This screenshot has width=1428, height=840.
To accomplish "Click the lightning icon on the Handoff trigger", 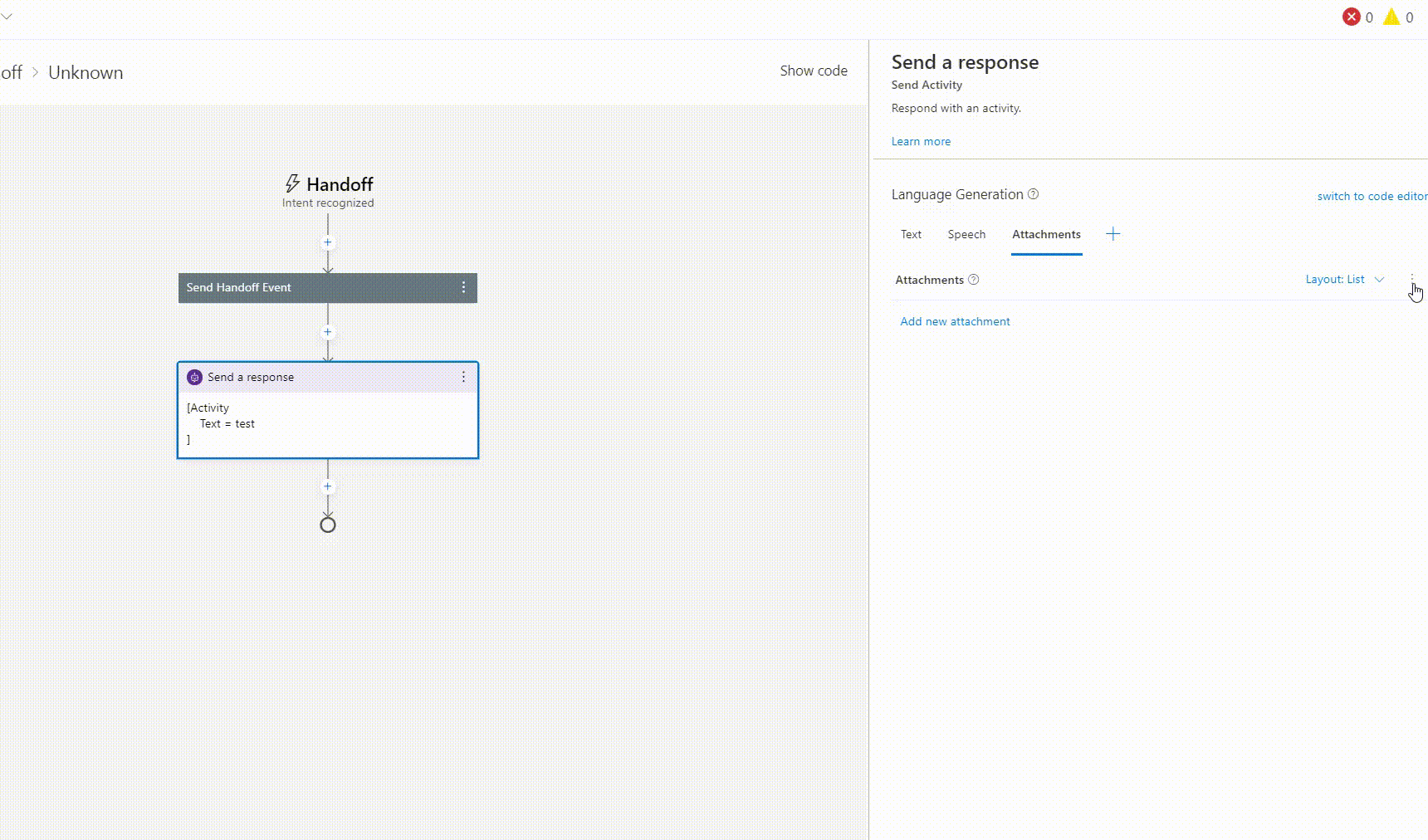I will pos(292,183).
